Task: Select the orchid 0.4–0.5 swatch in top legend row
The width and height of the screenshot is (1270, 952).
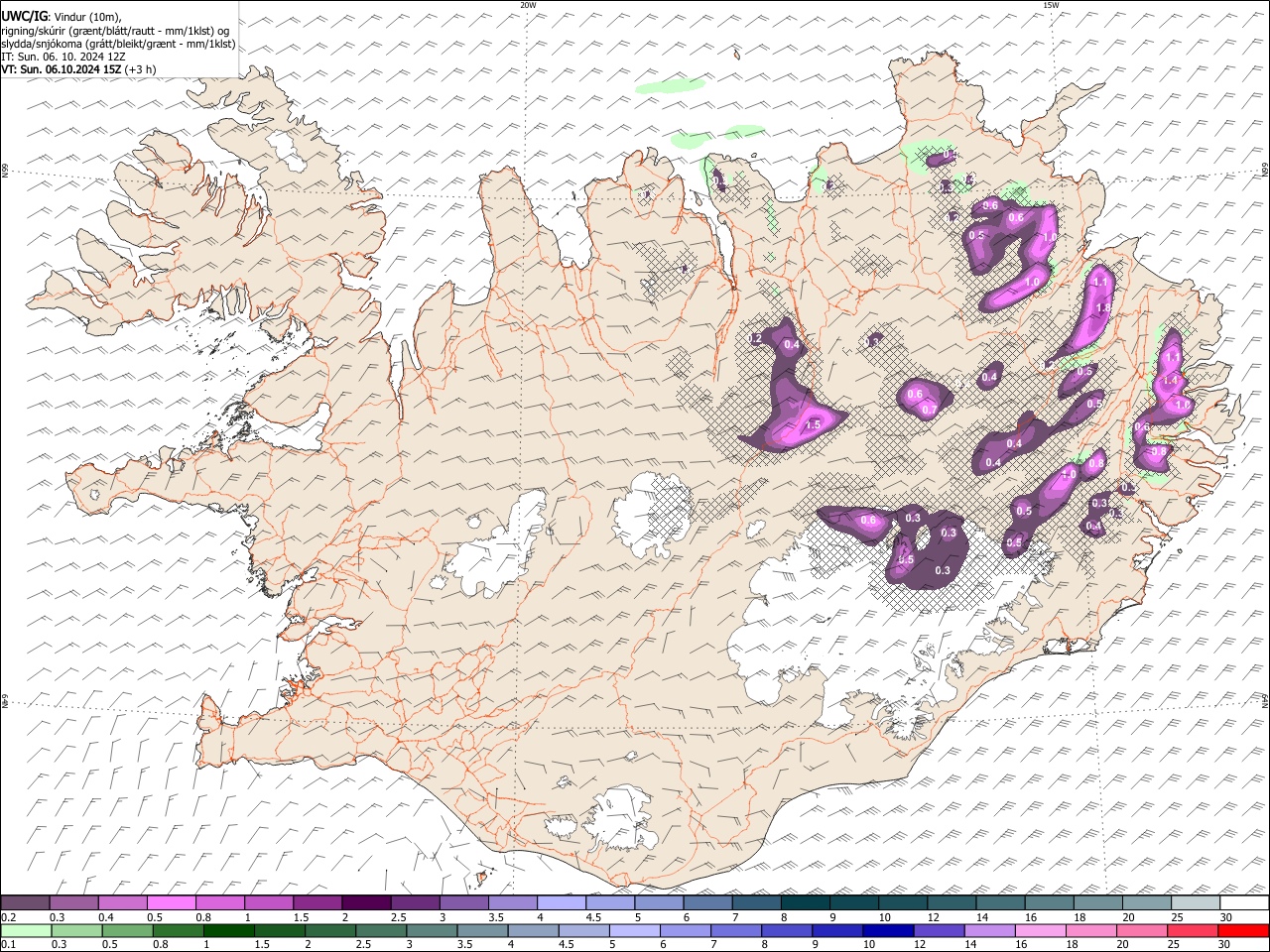Action: click(122, 902)
